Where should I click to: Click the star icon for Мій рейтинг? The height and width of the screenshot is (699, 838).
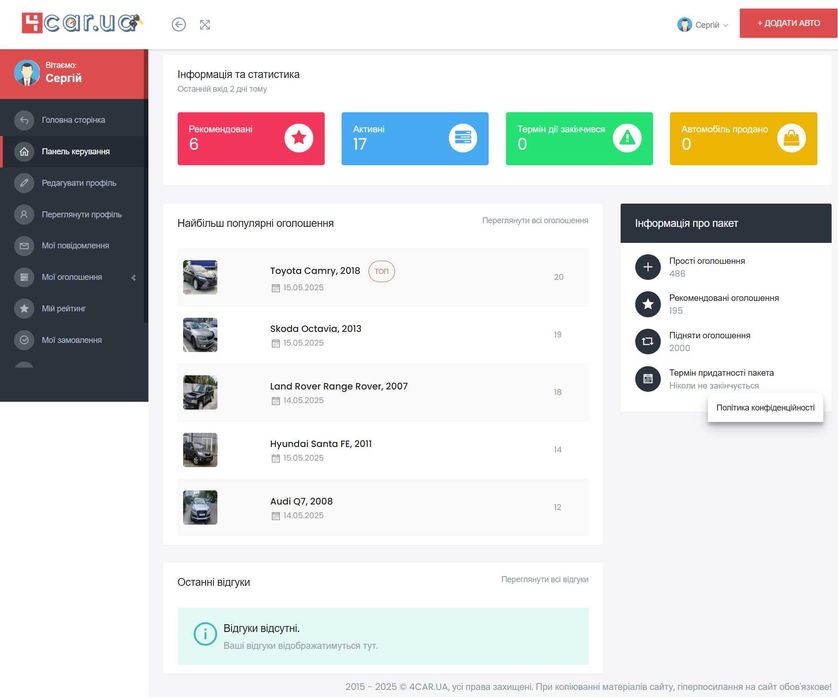(24, 309)
